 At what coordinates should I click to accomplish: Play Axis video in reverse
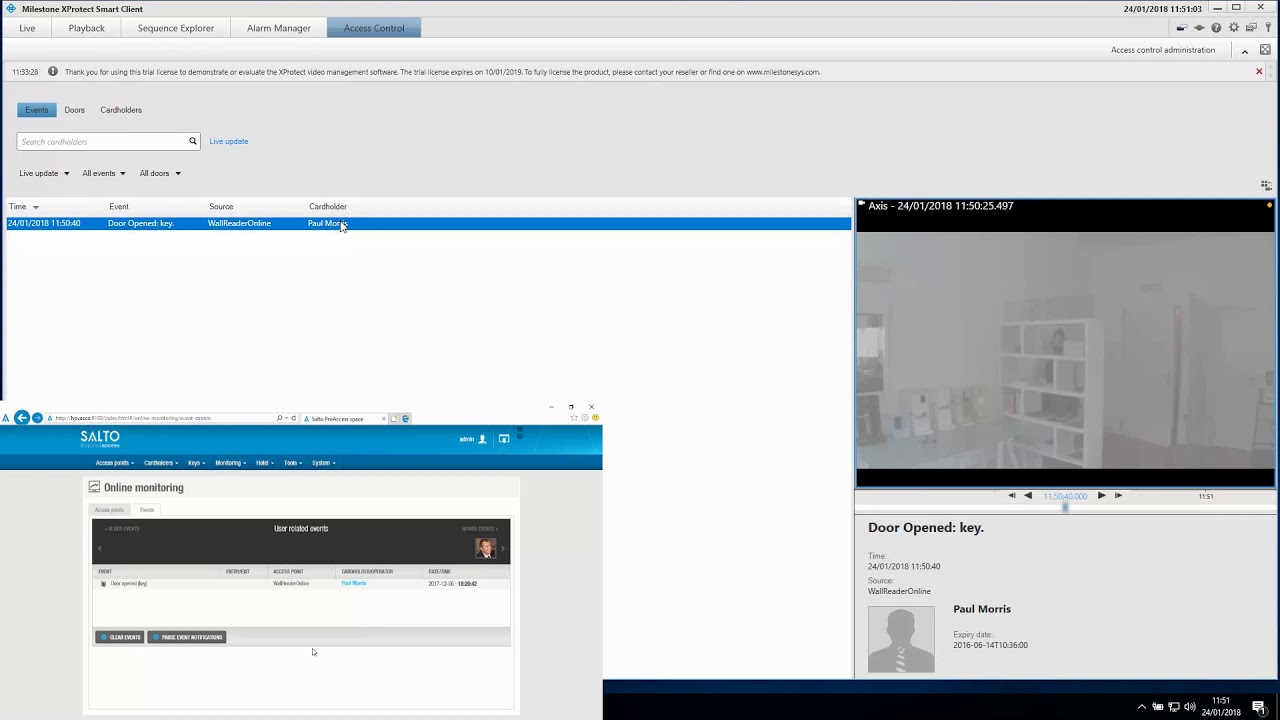[x=1028, y=495]
